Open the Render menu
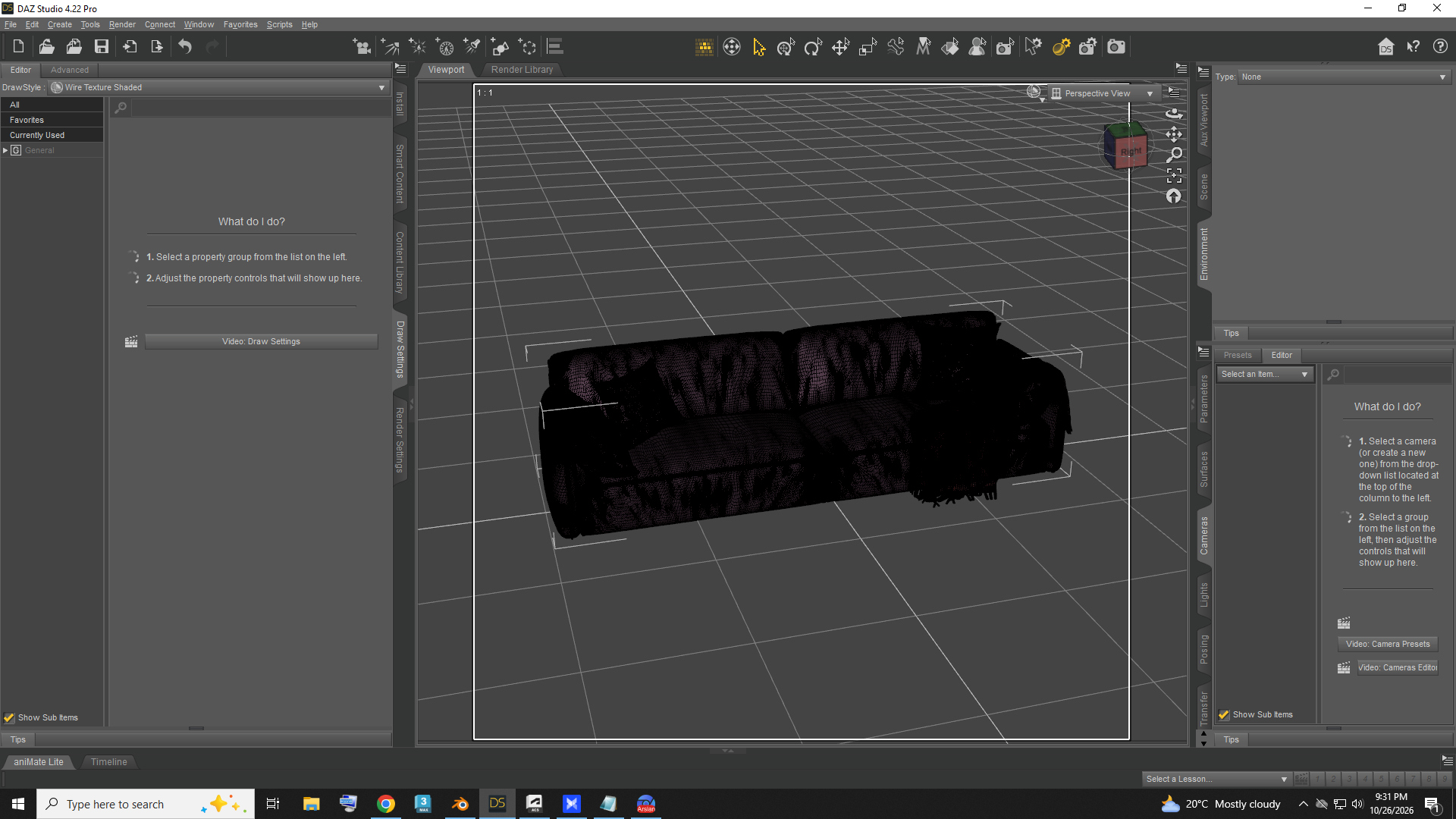The width and height of the screenshot is (1456, 819). [122, 24]
